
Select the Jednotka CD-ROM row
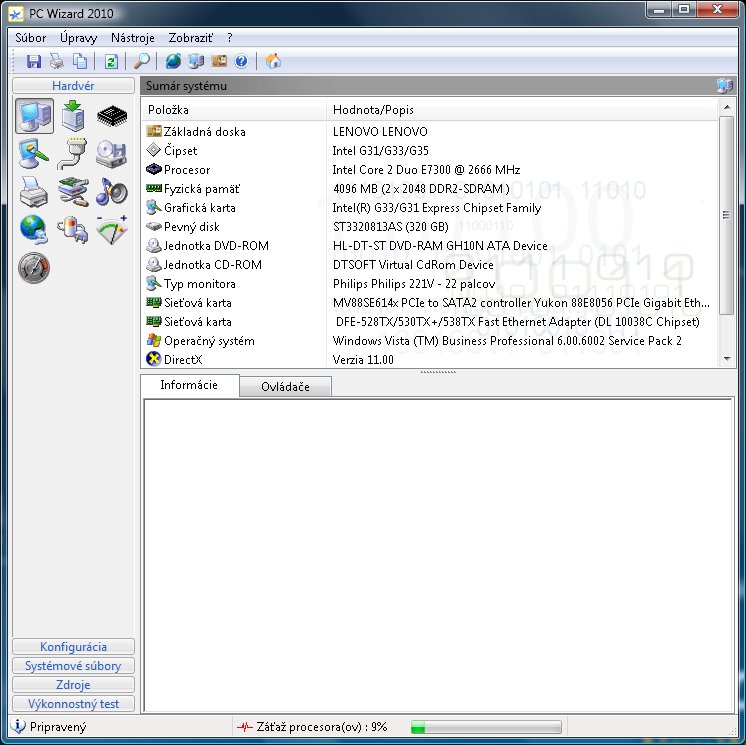coord(429,265)
